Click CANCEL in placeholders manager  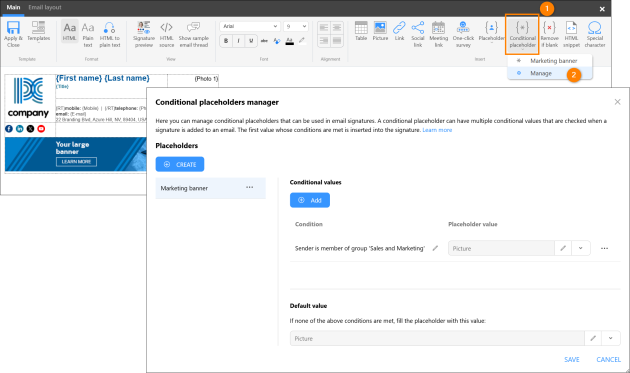click(x=608, y=359)
